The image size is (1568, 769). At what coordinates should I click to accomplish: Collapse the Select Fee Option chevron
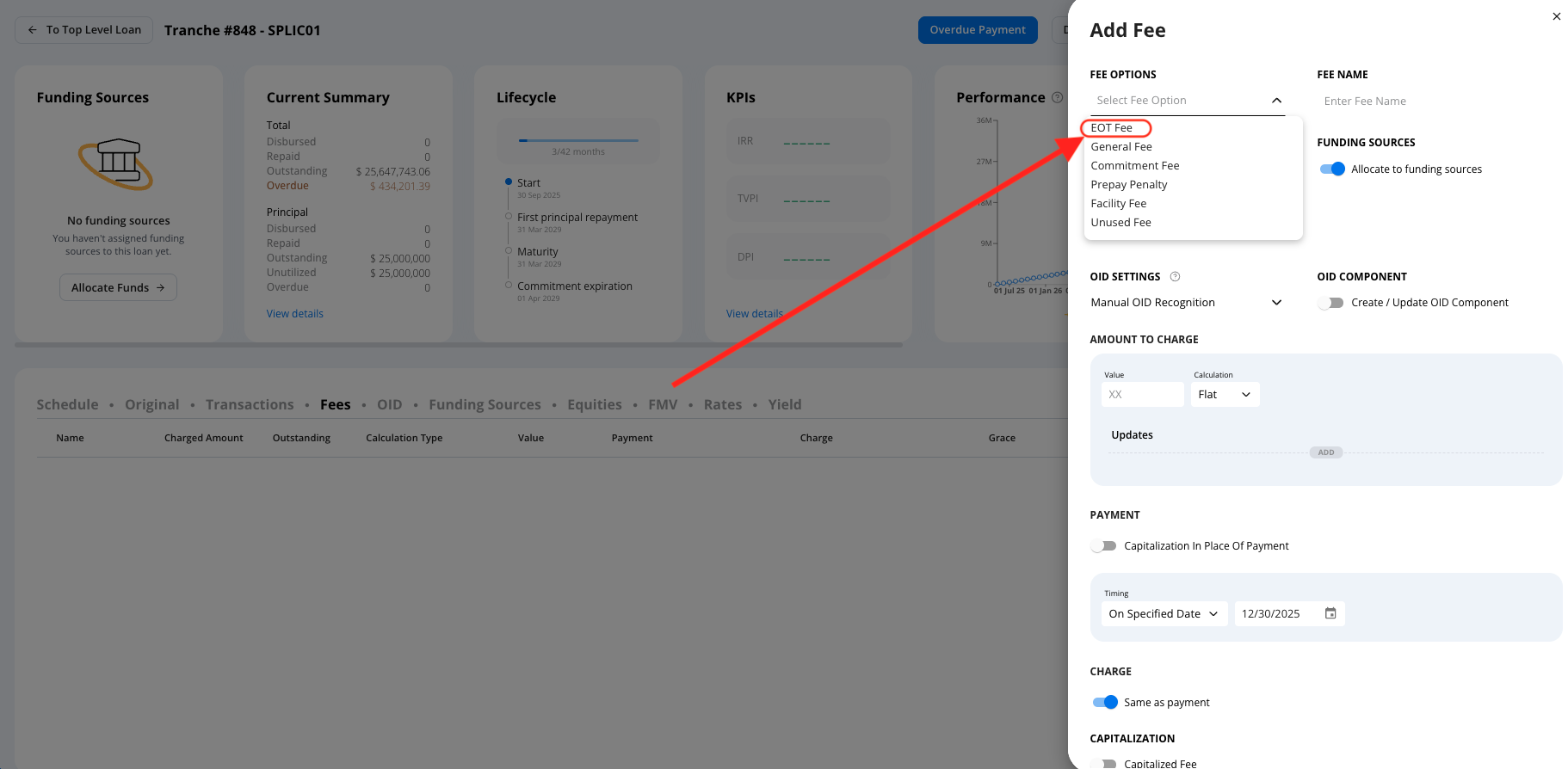point(1276,101)
